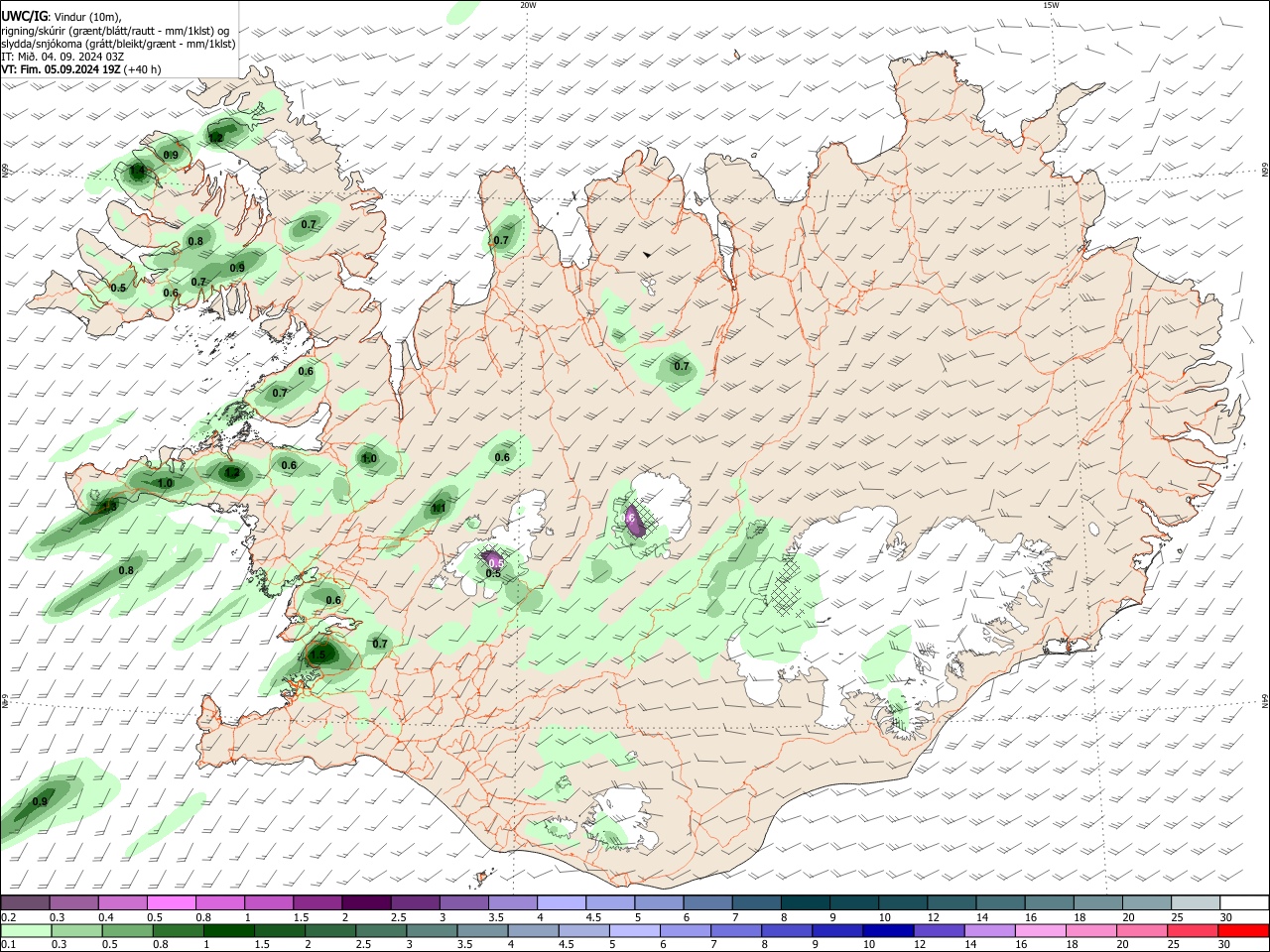Click the UWC/IG title in the header box

(23, 17)
